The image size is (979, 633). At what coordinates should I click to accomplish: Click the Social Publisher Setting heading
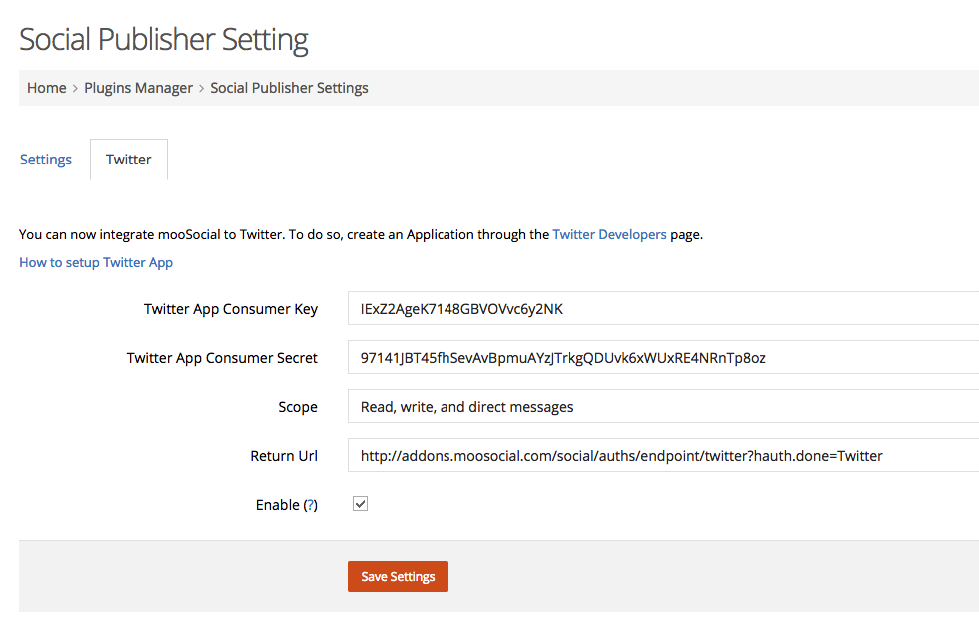point(164,39)
